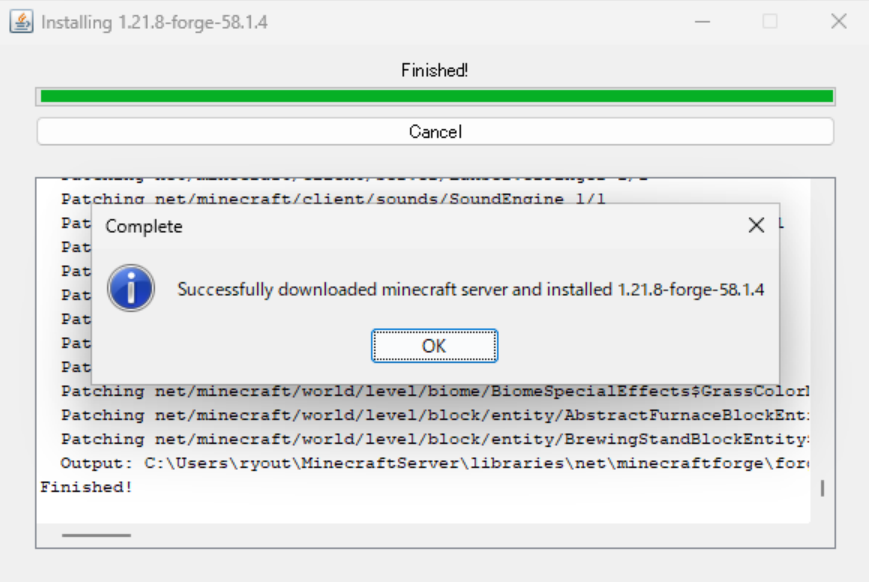Click the log's horizontal scrollbar thumb

pos(96,535)
